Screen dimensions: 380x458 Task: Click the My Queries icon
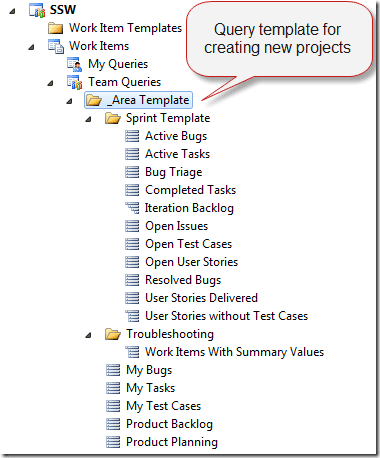click(75, 64)
